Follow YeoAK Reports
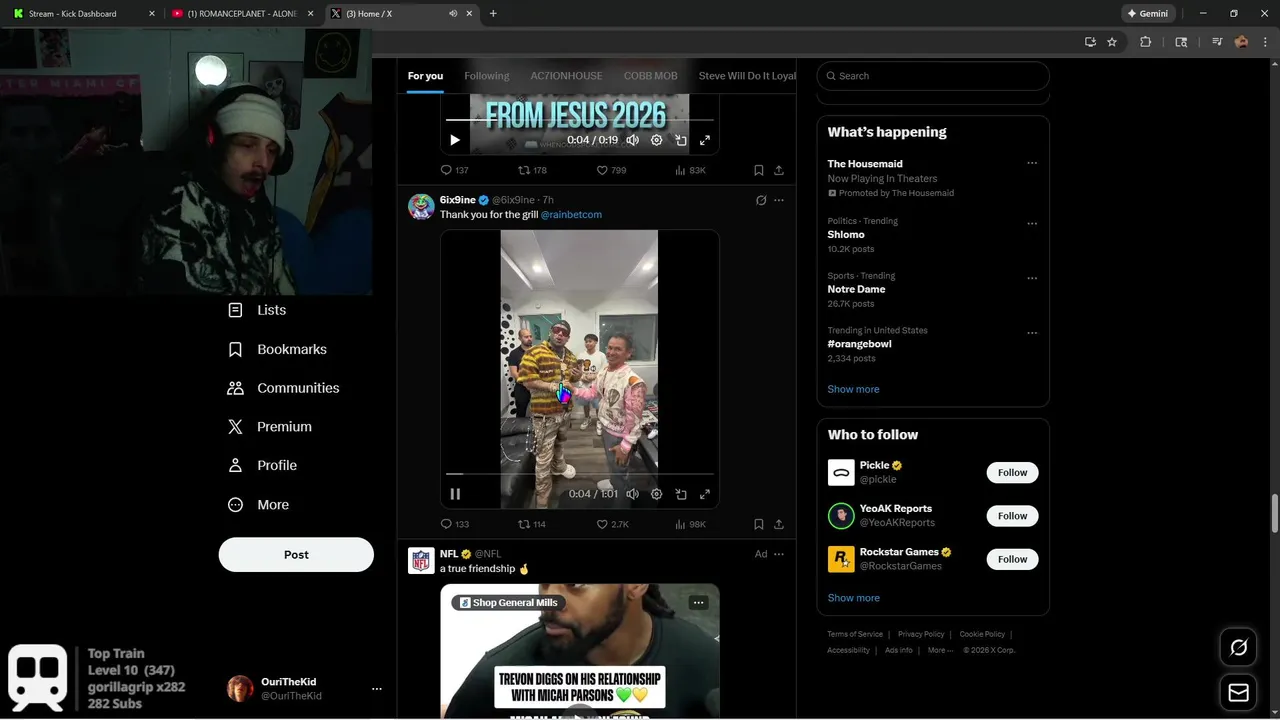 click(x=1012, y=516)
